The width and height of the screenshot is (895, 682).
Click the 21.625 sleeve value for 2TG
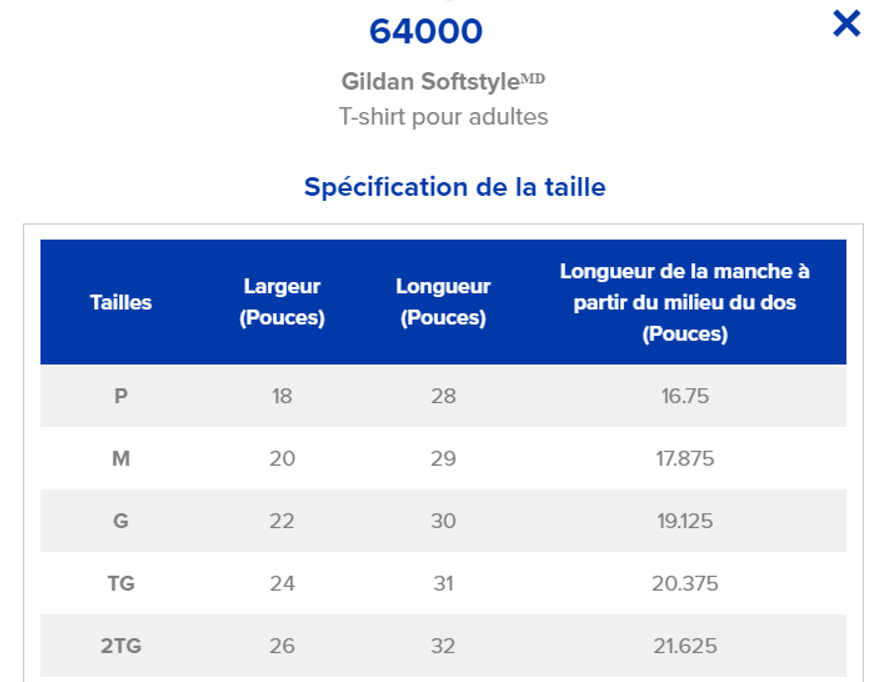(x=684, y=646)
